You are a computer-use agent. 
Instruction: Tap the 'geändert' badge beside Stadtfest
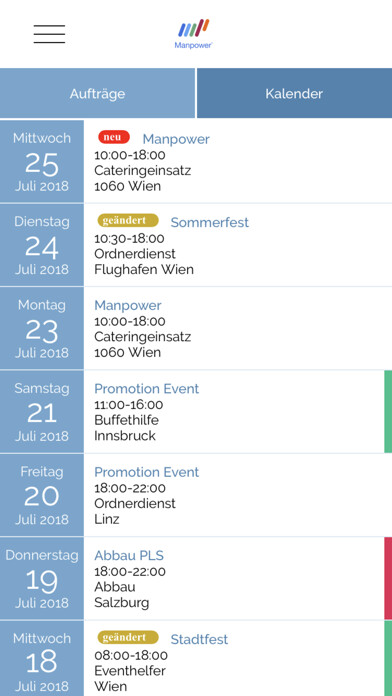tap(128, 637)
